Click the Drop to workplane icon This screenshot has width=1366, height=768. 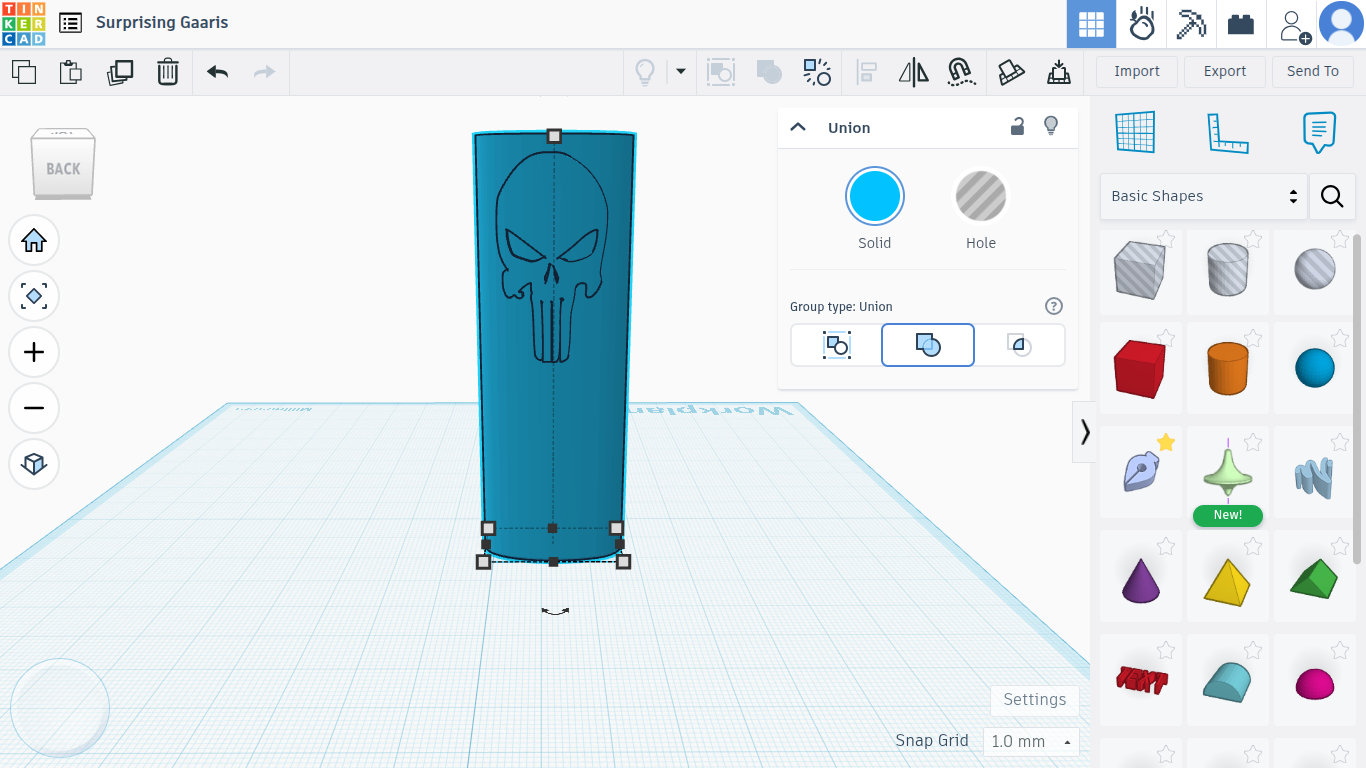[1059, 72]
